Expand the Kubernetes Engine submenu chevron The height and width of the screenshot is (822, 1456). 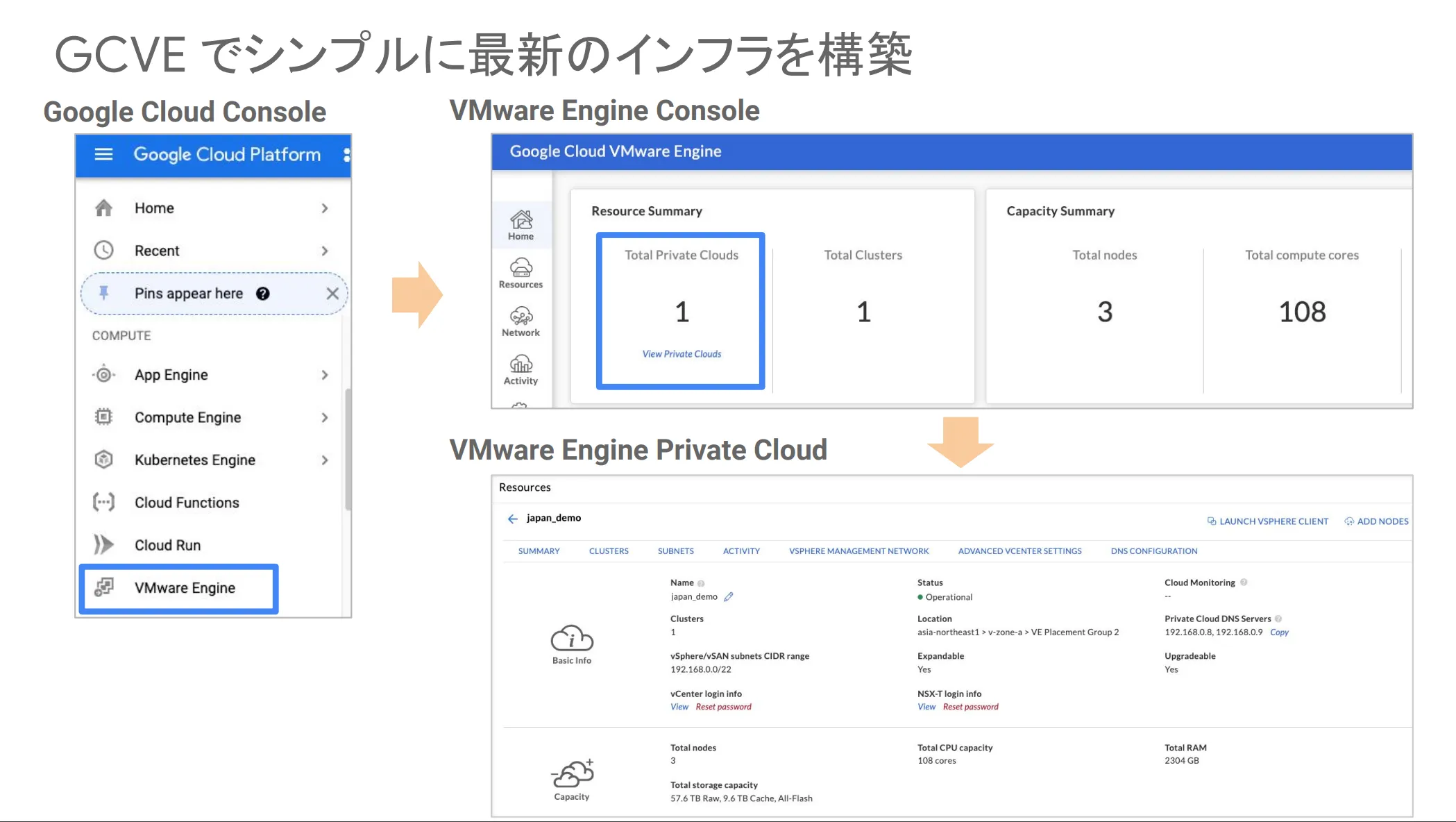click(x=325, y=460)
